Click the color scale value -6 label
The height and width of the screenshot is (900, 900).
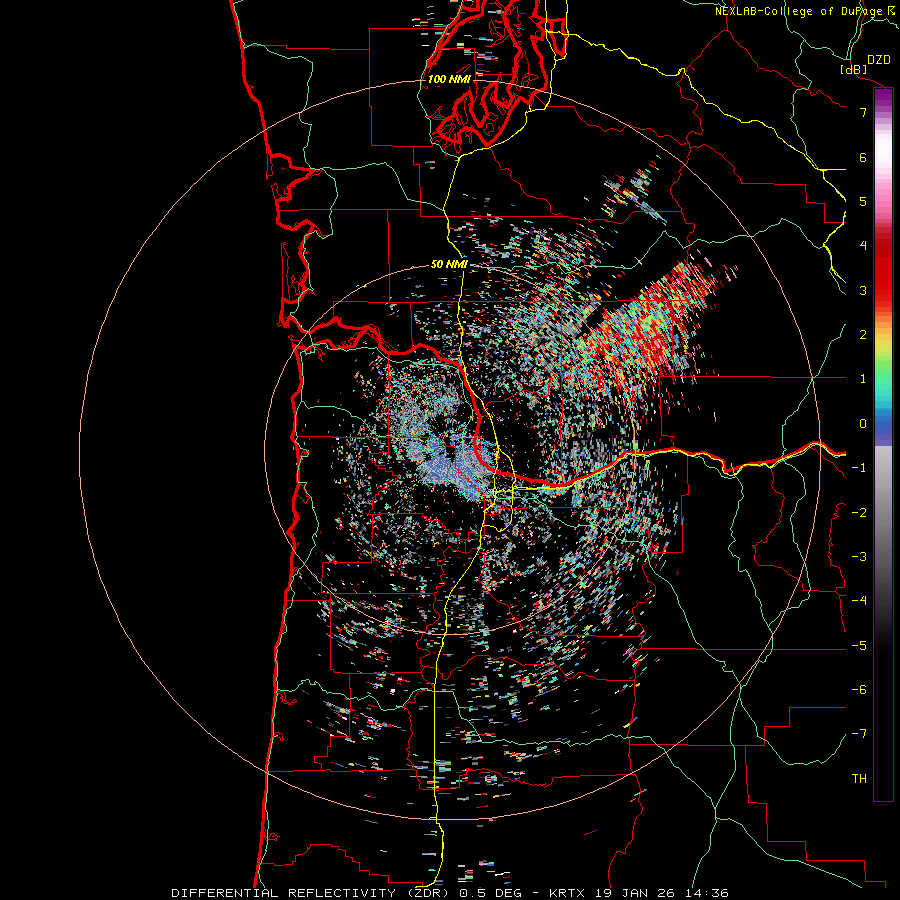pos(859,690)
